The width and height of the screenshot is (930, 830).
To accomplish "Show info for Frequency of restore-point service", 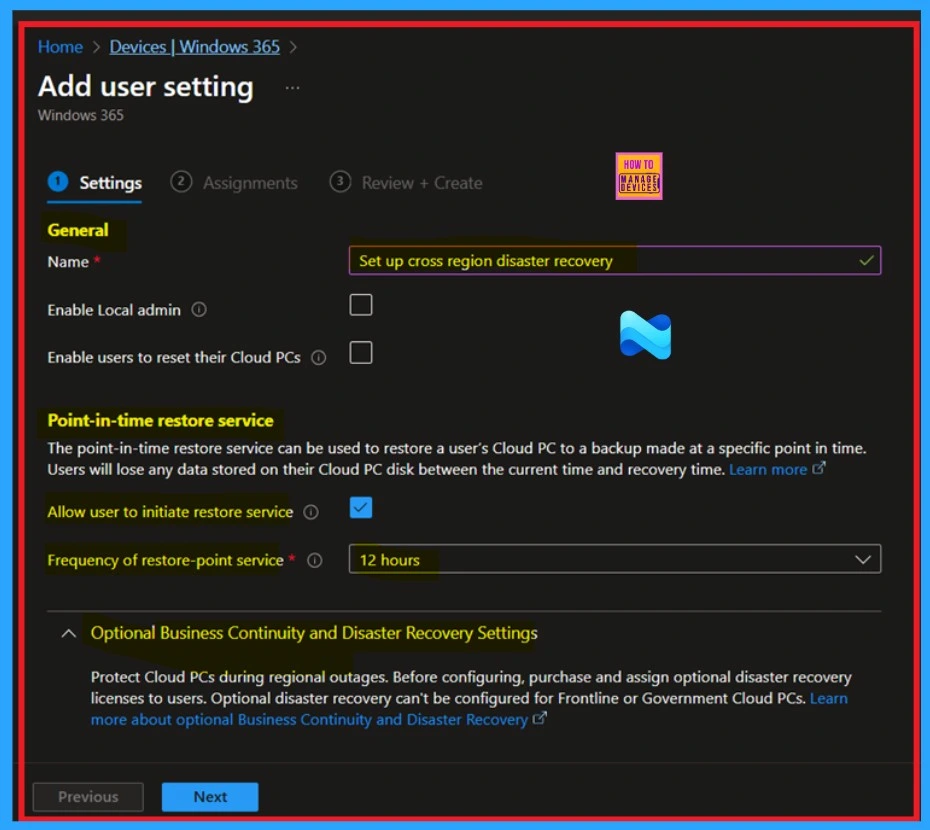I will pyautogui.click(x=314, y=560).
